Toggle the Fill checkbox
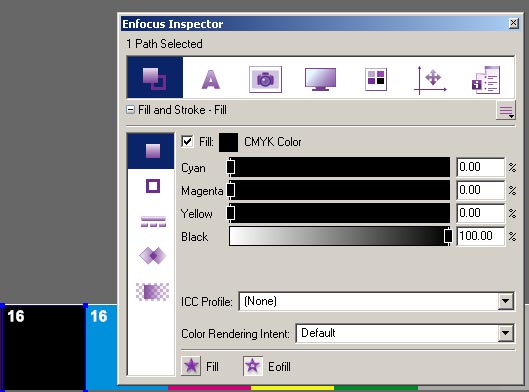Image resolution: width=529 pixels, height=392 pixels. [187, 141]
